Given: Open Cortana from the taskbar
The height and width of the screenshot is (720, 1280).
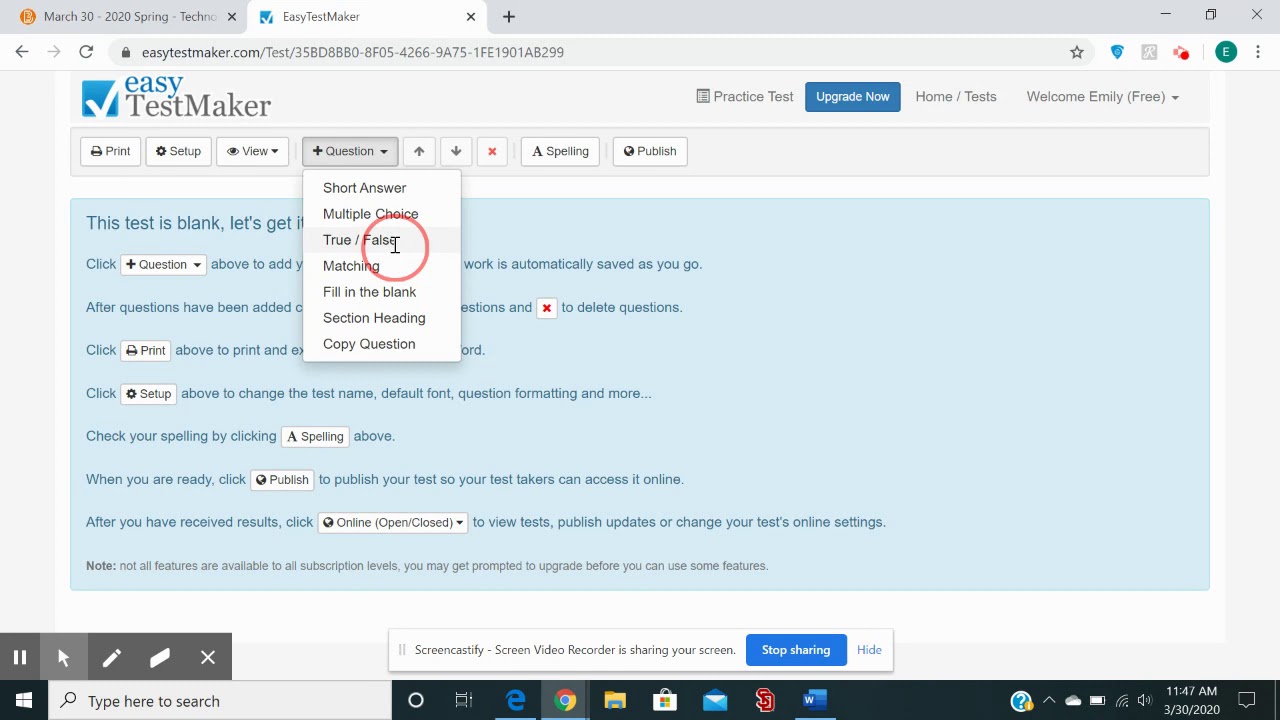Looking at the screenshot, I should click(x=416, y=701).
